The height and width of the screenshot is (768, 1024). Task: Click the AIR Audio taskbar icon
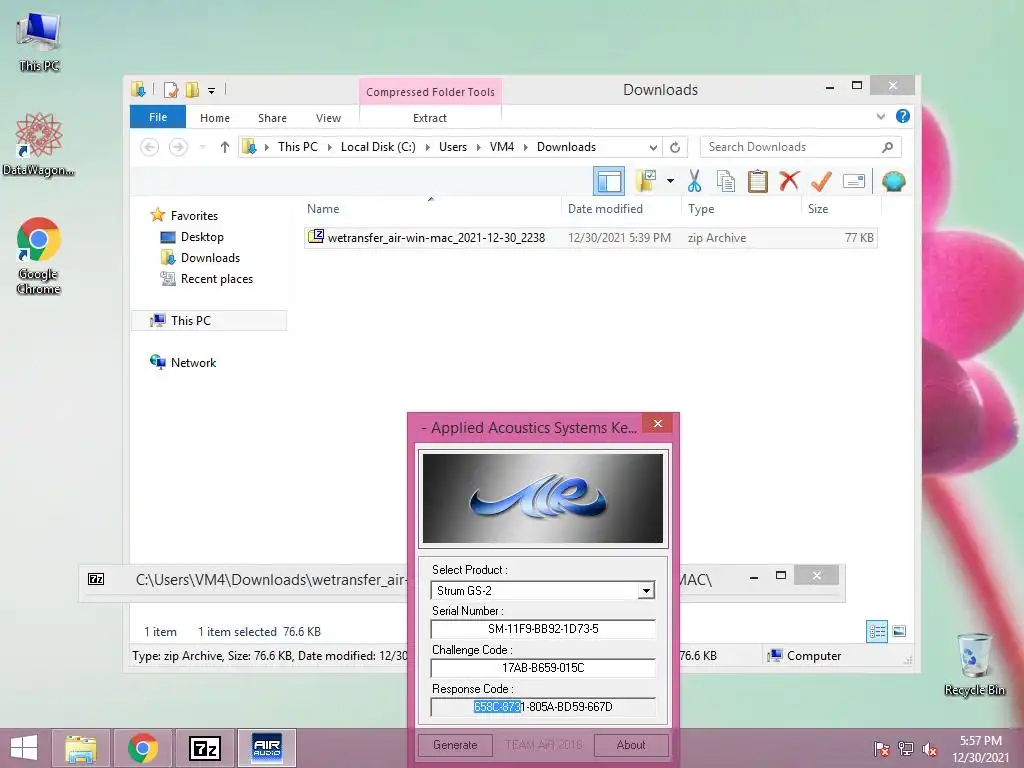pyautogui.click(x=267, y=748)
